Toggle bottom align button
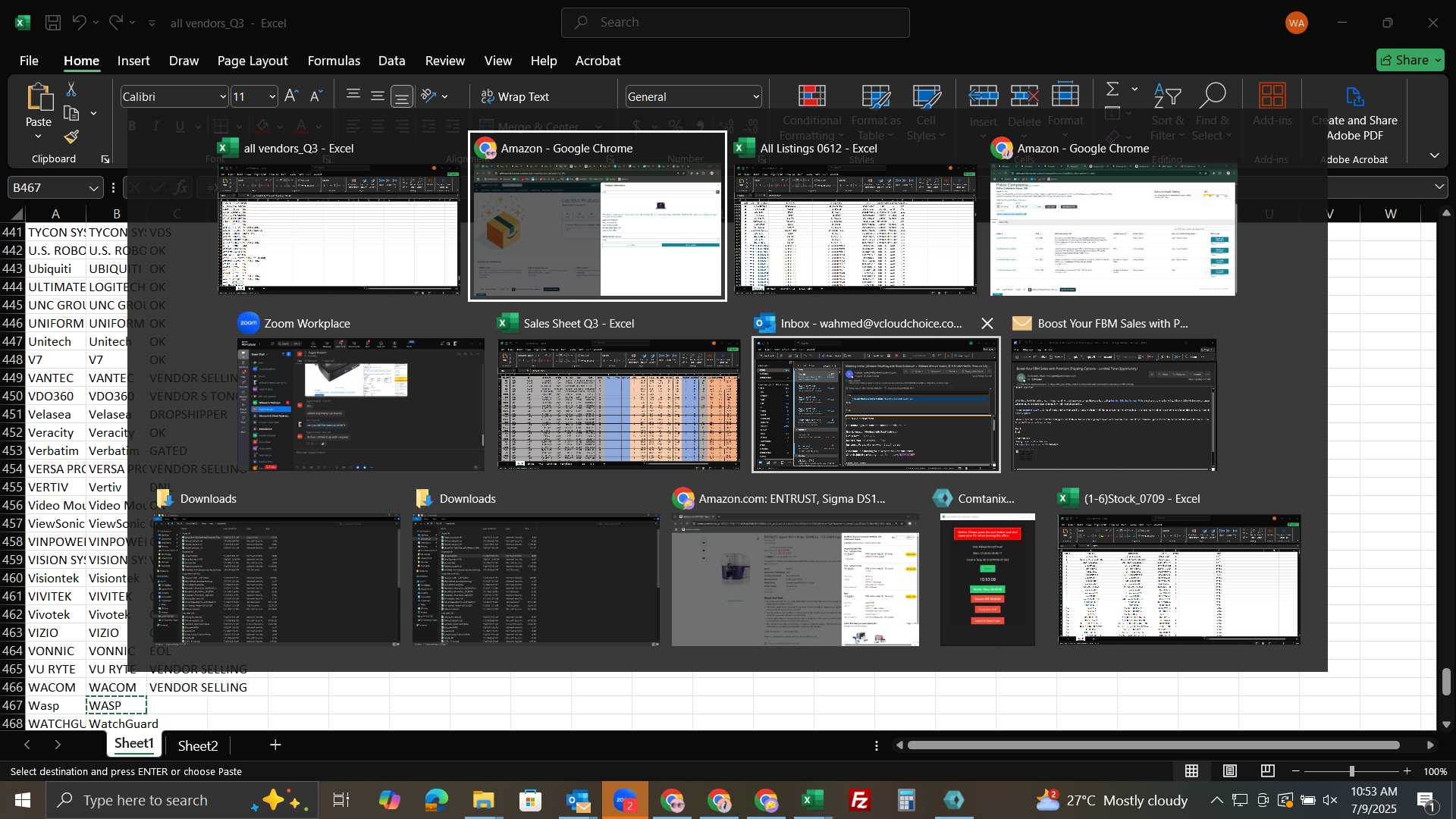This screenshot has width=1456, height=819. (x=402, y=96)
